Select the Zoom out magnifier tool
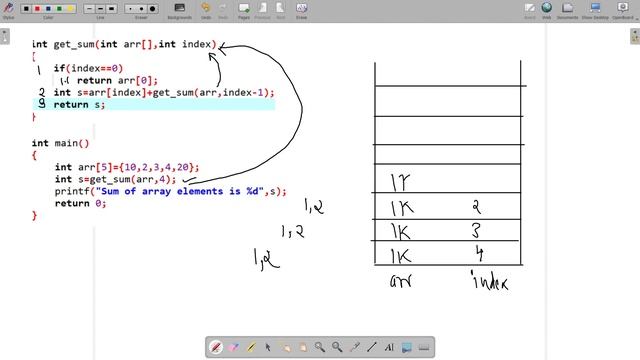Screen dimensions: 640x360 (337, 347)
